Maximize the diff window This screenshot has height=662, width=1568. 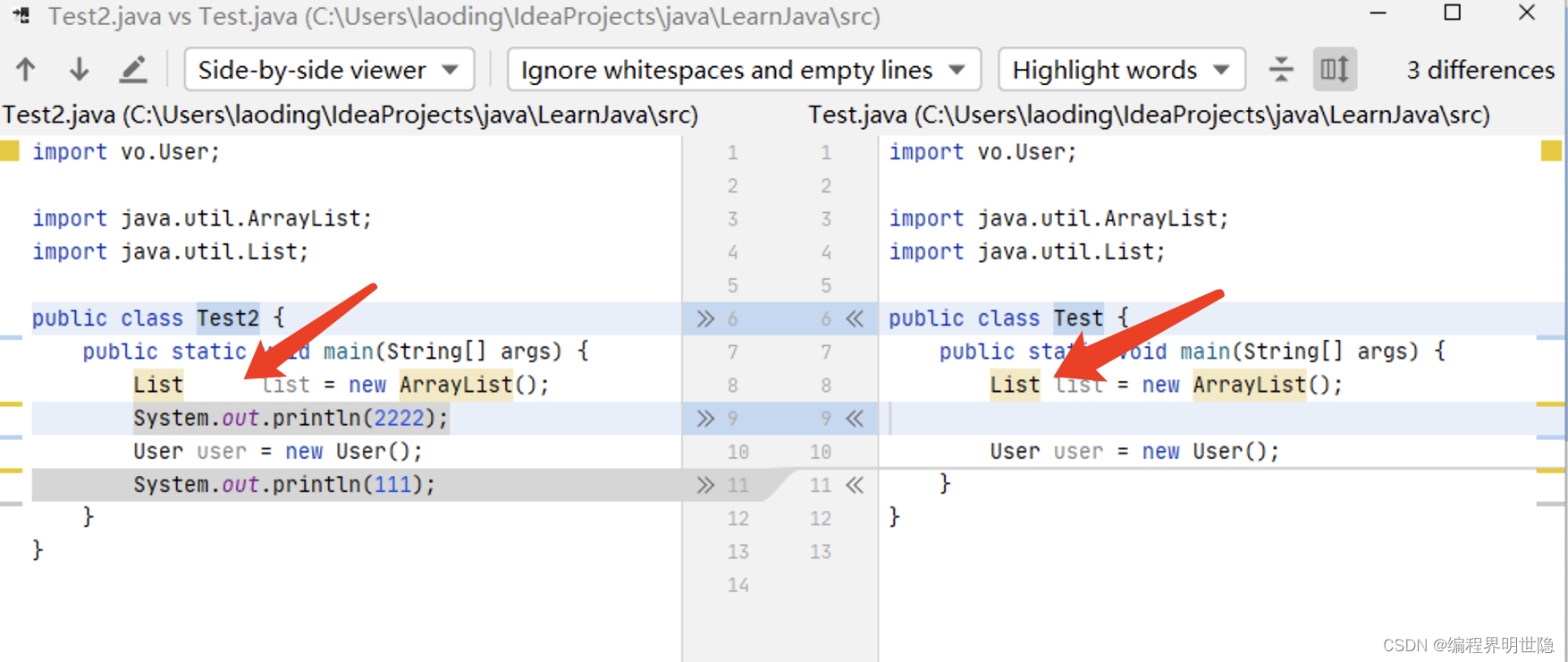coord(1453,13)
